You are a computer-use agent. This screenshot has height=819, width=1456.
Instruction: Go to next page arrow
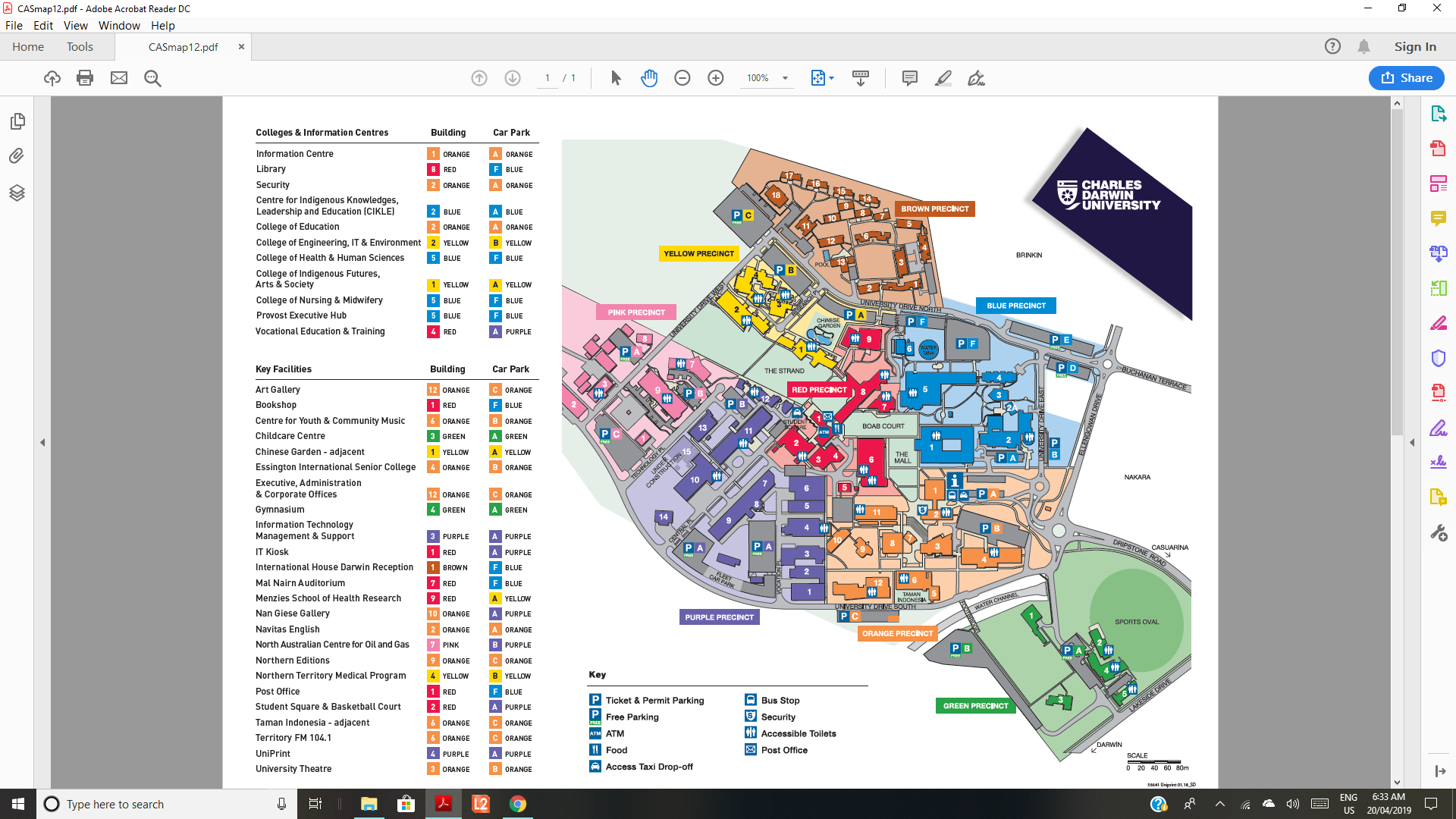pyautogui.click(x=513, y=78)
